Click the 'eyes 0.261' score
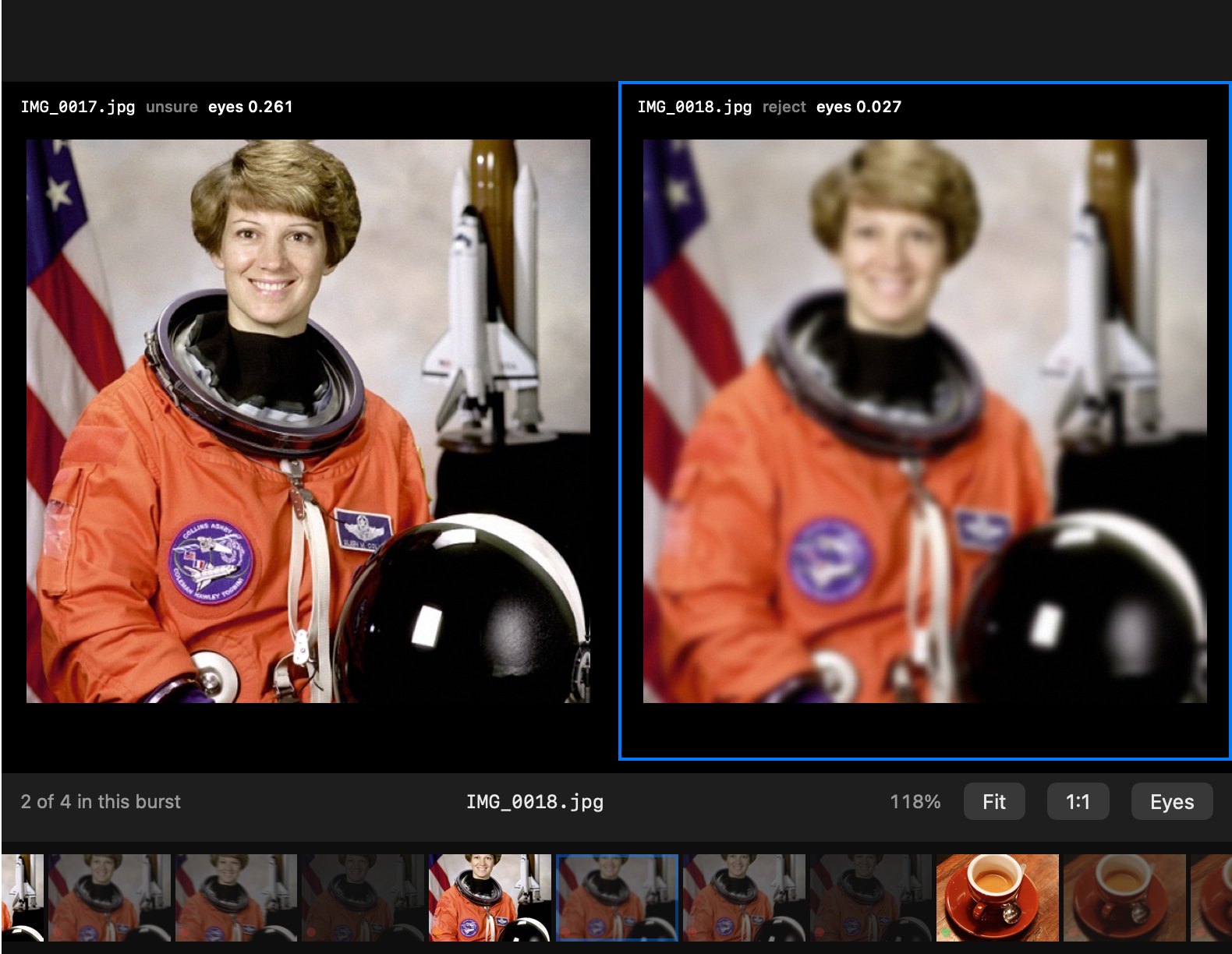Screen dimensions: 1232x954 250,107
